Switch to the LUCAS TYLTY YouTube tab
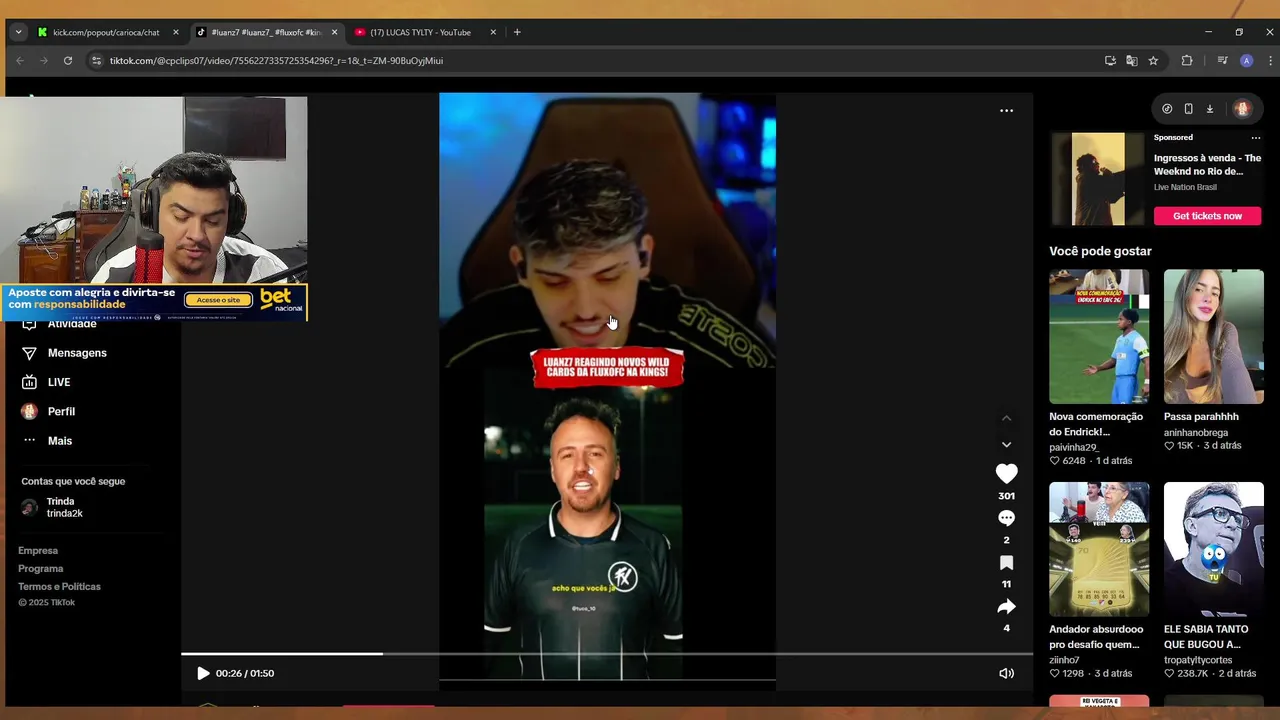Screen dimensions: 1280x720 click(420, 32)
